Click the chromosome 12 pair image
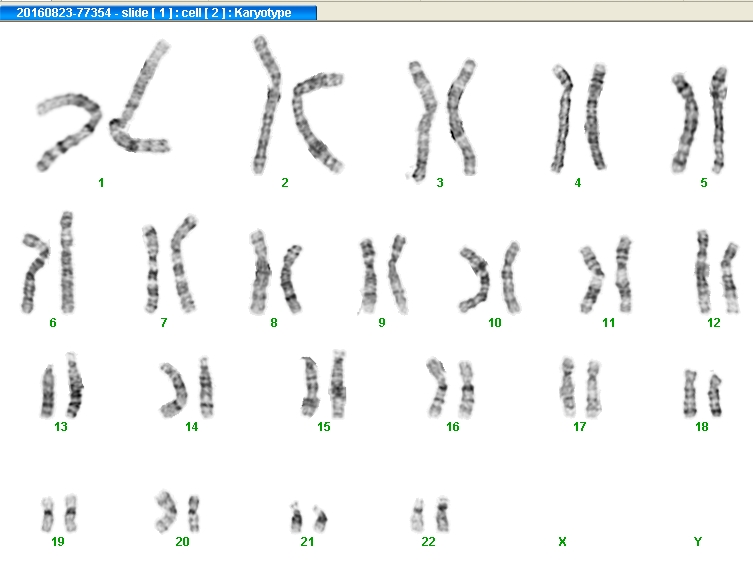The height and width of the screenshot is (582, 753). pos(717,271)
